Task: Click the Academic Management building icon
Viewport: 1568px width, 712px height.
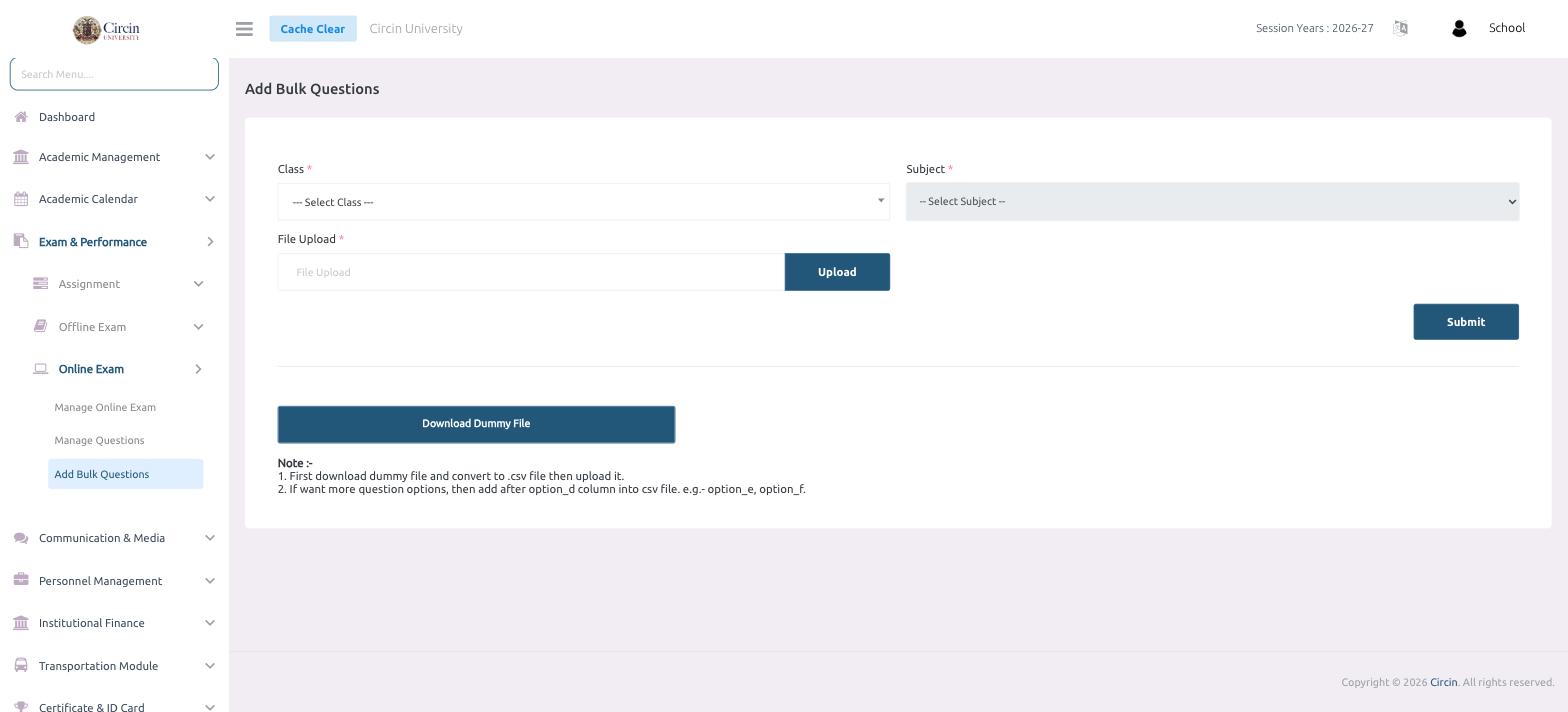Action: coord(21,157)
